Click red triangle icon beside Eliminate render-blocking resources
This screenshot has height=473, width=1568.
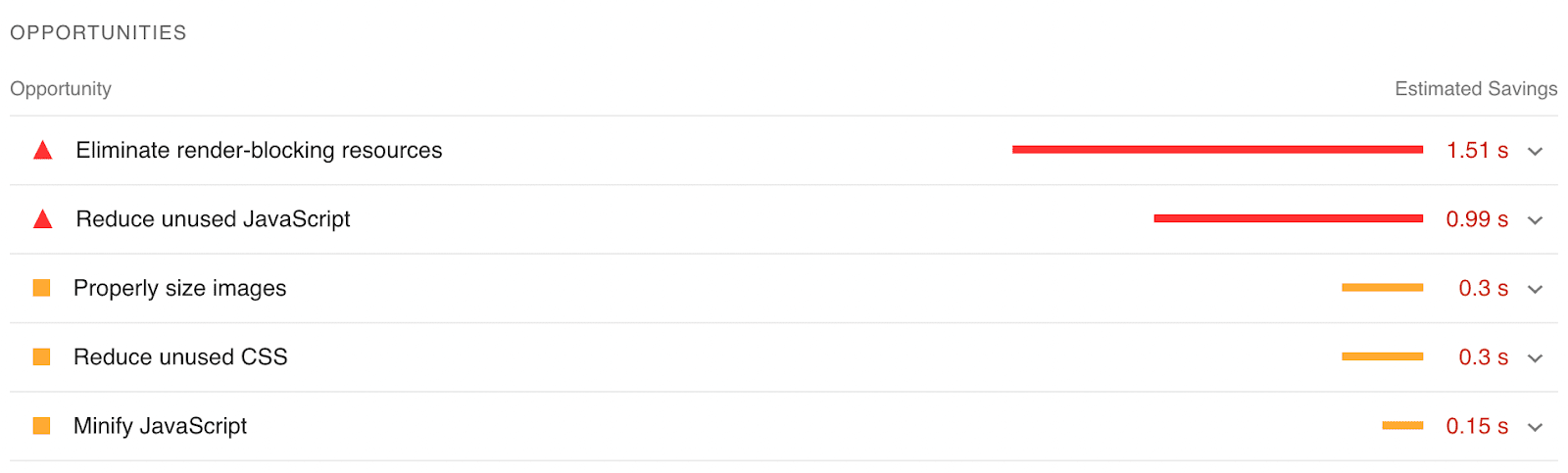(42, 151)
